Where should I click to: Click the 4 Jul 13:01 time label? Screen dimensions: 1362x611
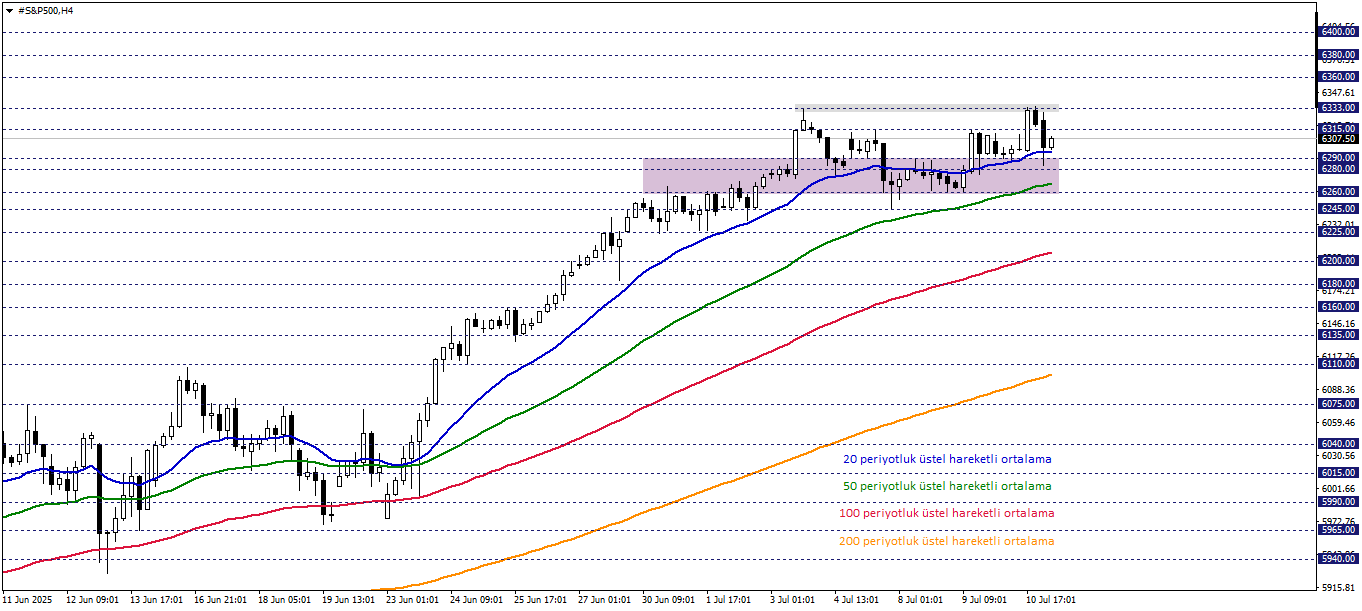pyautogui.click(x=858, y=600)
